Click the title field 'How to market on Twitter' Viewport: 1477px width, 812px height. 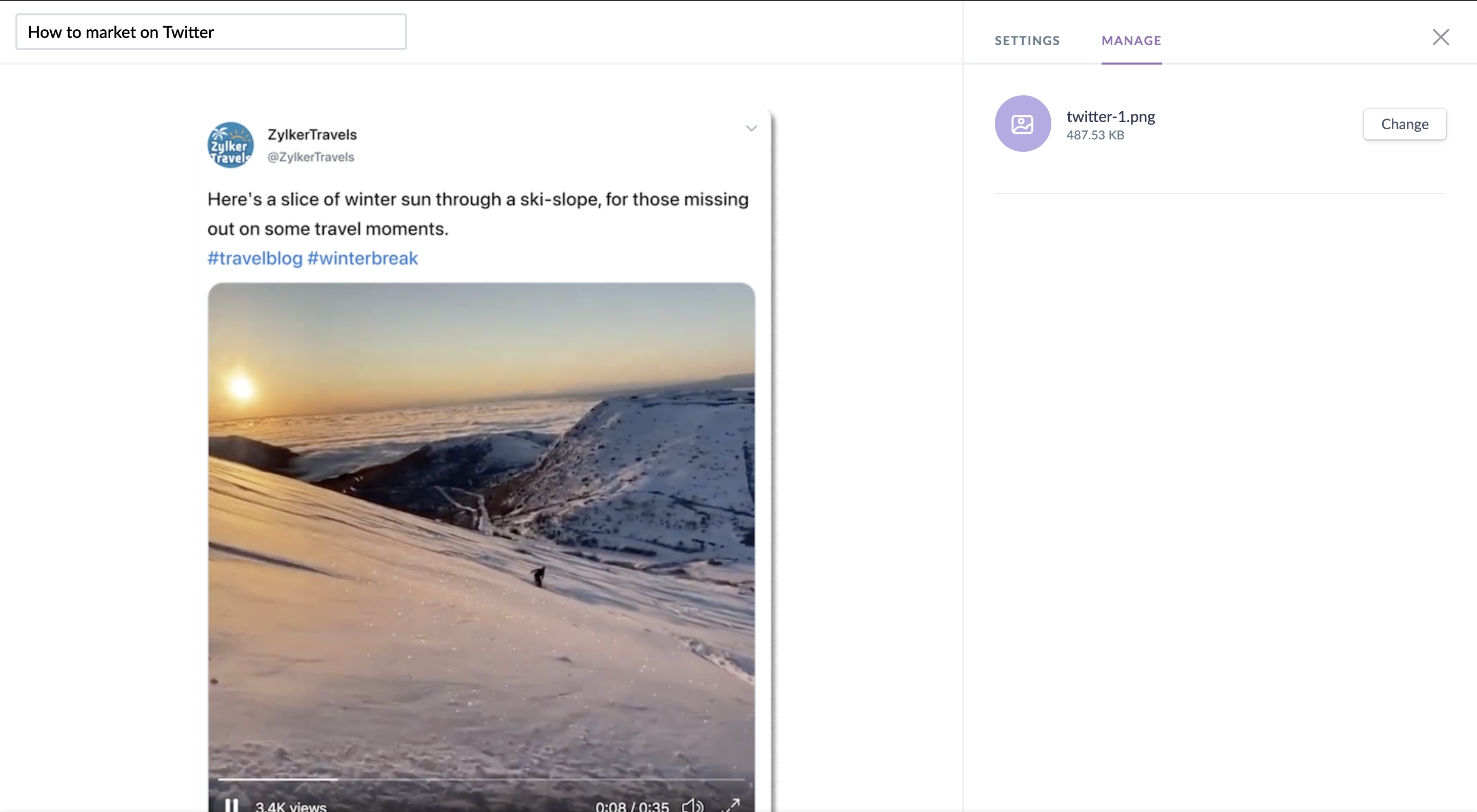tap(210, 32)
